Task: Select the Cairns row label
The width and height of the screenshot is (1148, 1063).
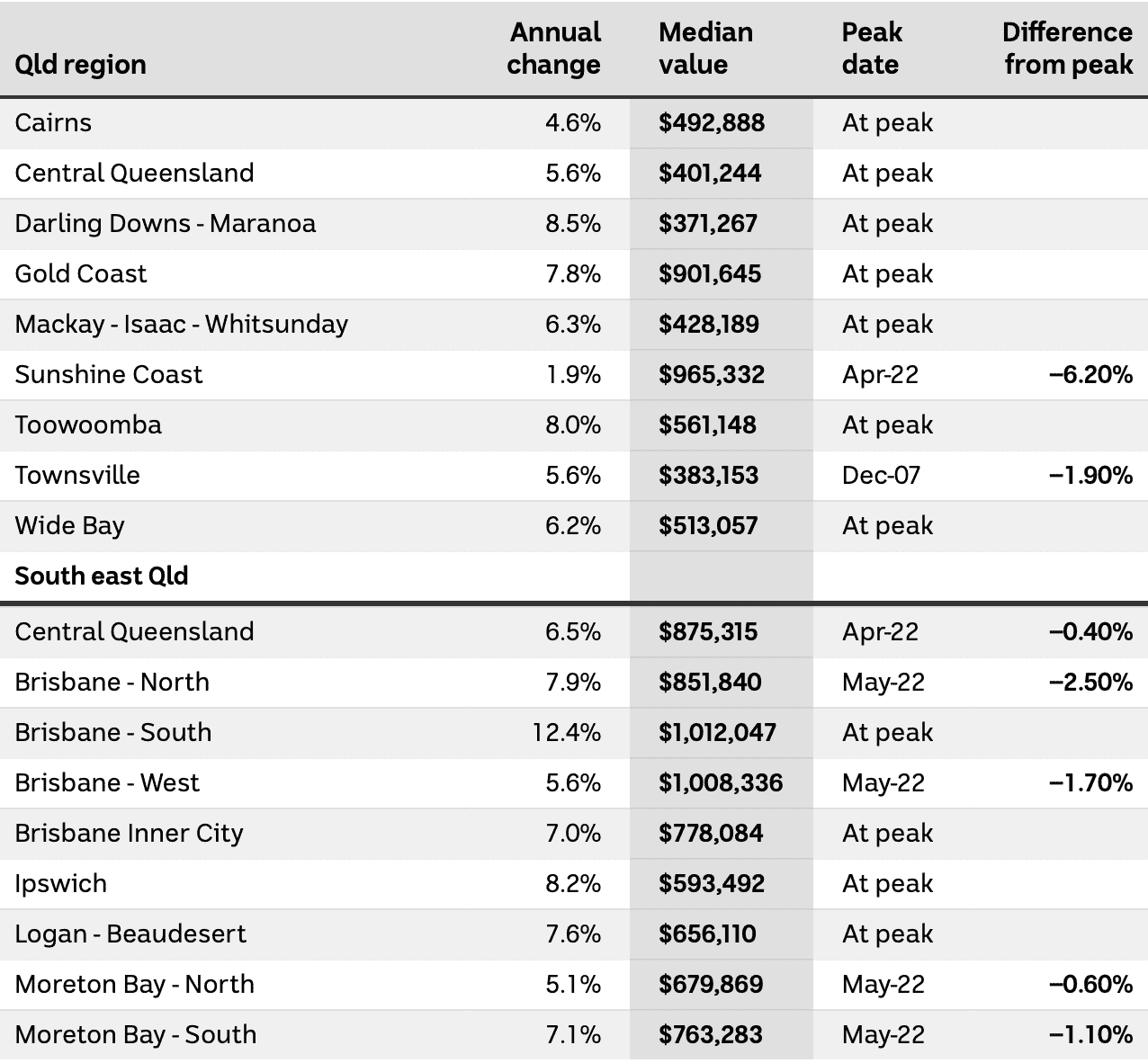Action: [x=53, y=123]
